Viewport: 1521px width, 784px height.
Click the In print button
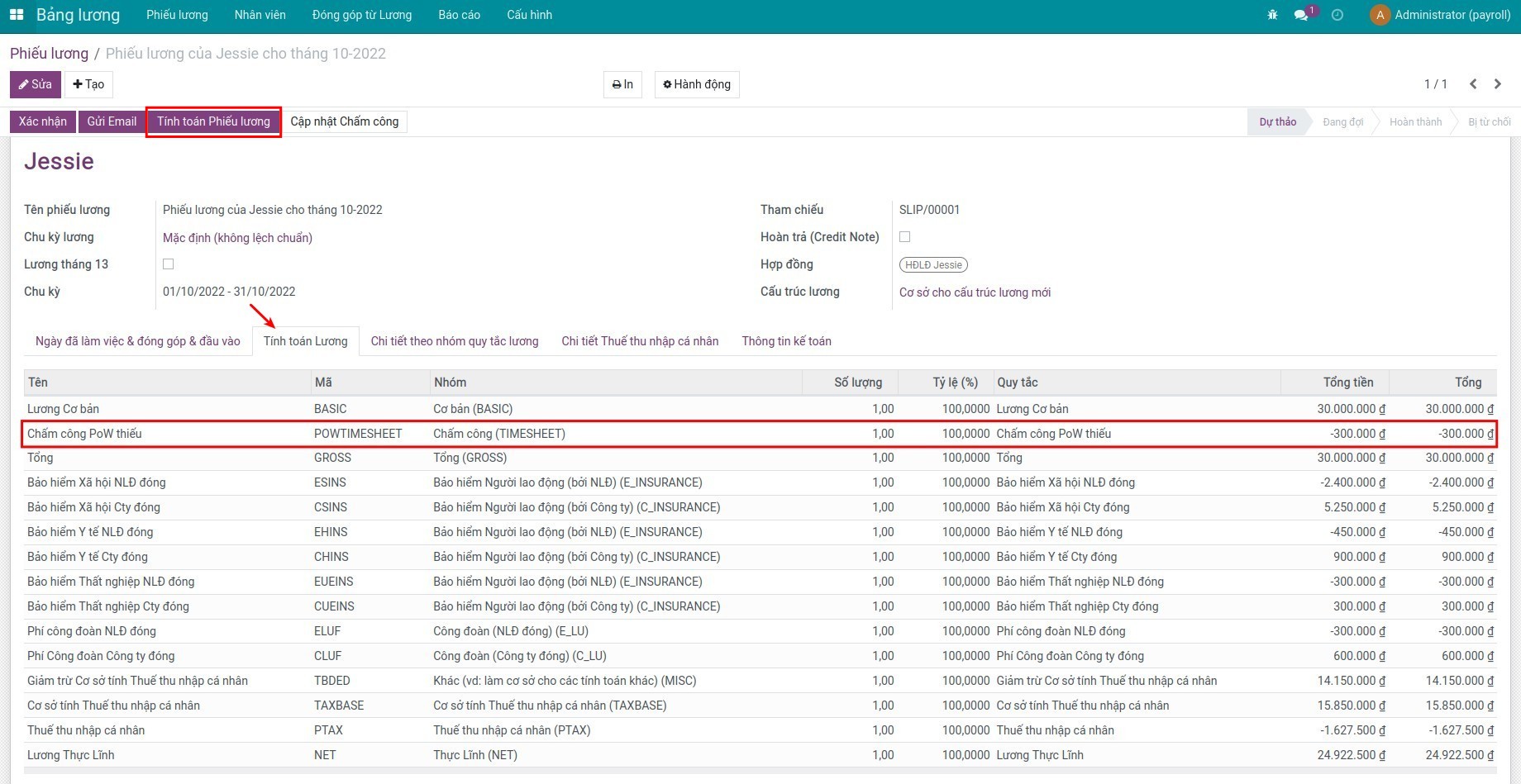point(622,84)
